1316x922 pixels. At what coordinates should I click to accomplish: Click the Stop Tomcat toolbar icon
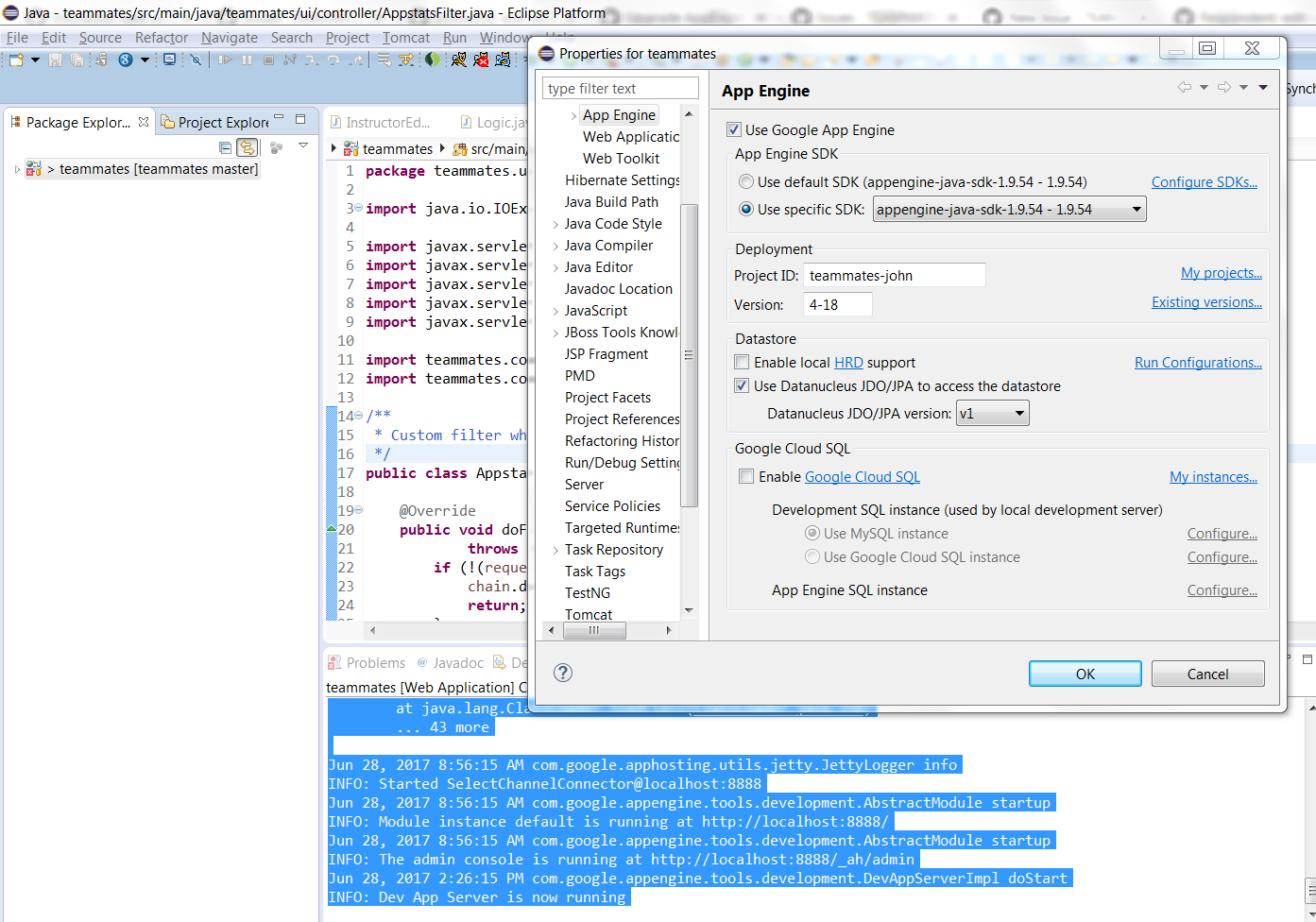481,60
